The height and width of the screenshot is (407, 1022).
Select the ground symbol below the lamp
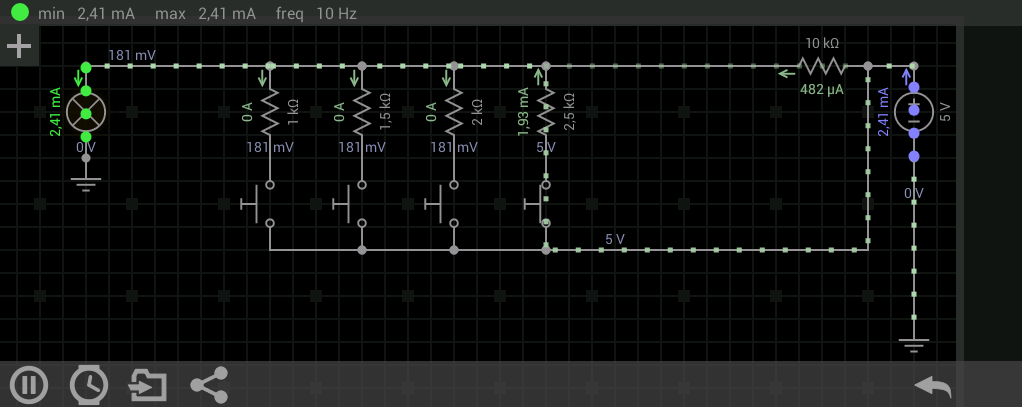click(x=86, y=184)
